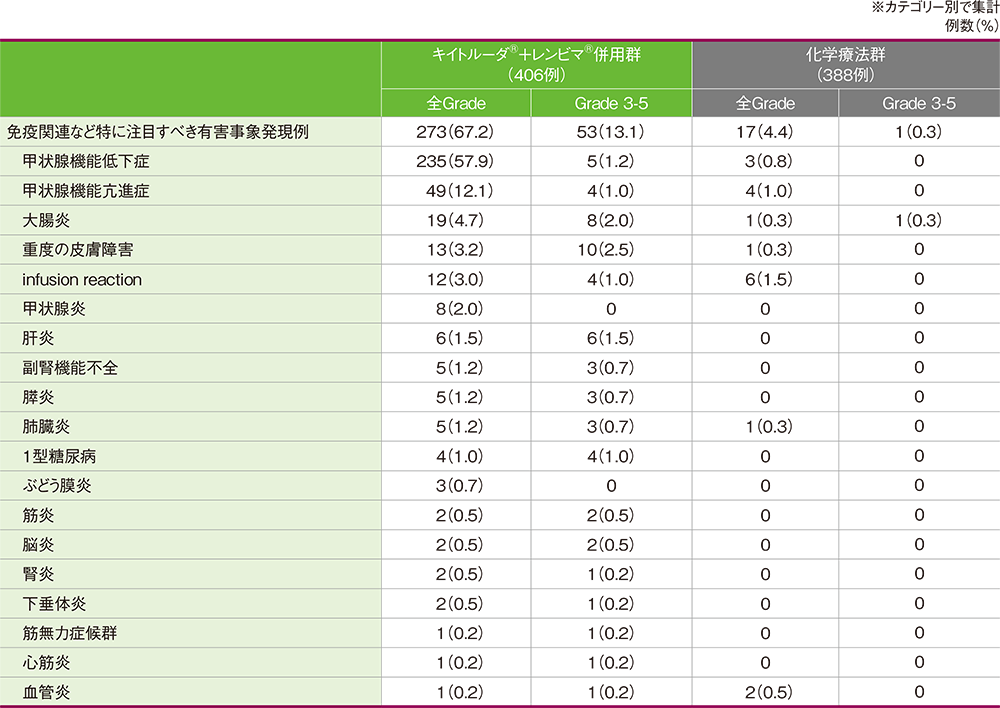Click the 化学療法群 (388例) header
The image size is (1000, 708).
[845, 65]
